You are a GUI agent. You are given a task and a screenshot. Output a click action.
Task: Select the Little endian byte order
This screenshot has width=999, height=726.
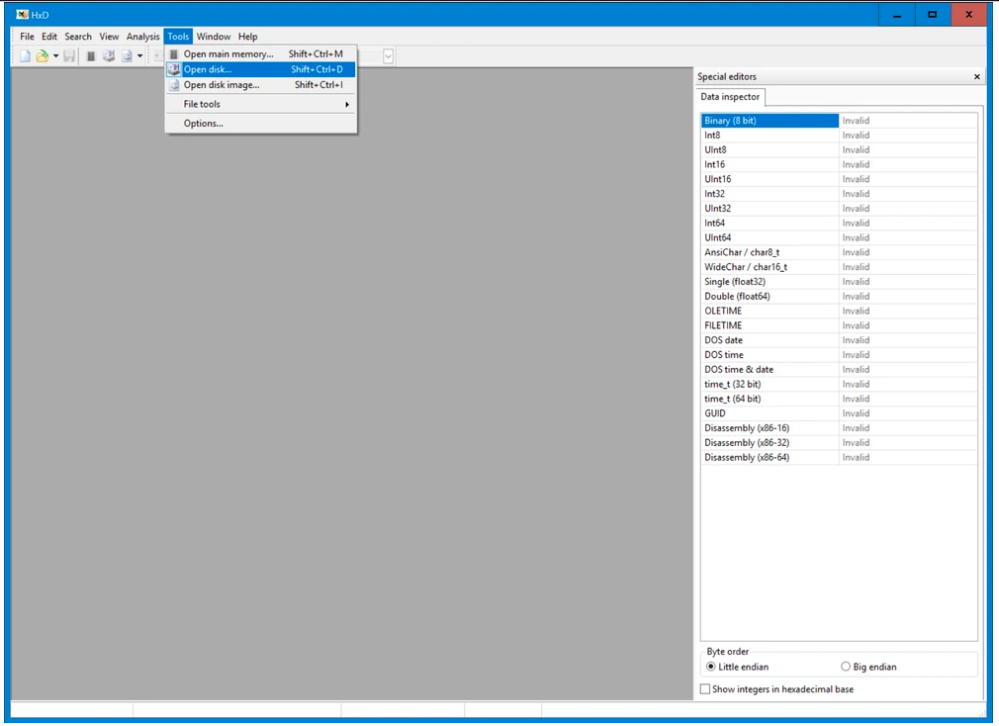click(711, 667)
